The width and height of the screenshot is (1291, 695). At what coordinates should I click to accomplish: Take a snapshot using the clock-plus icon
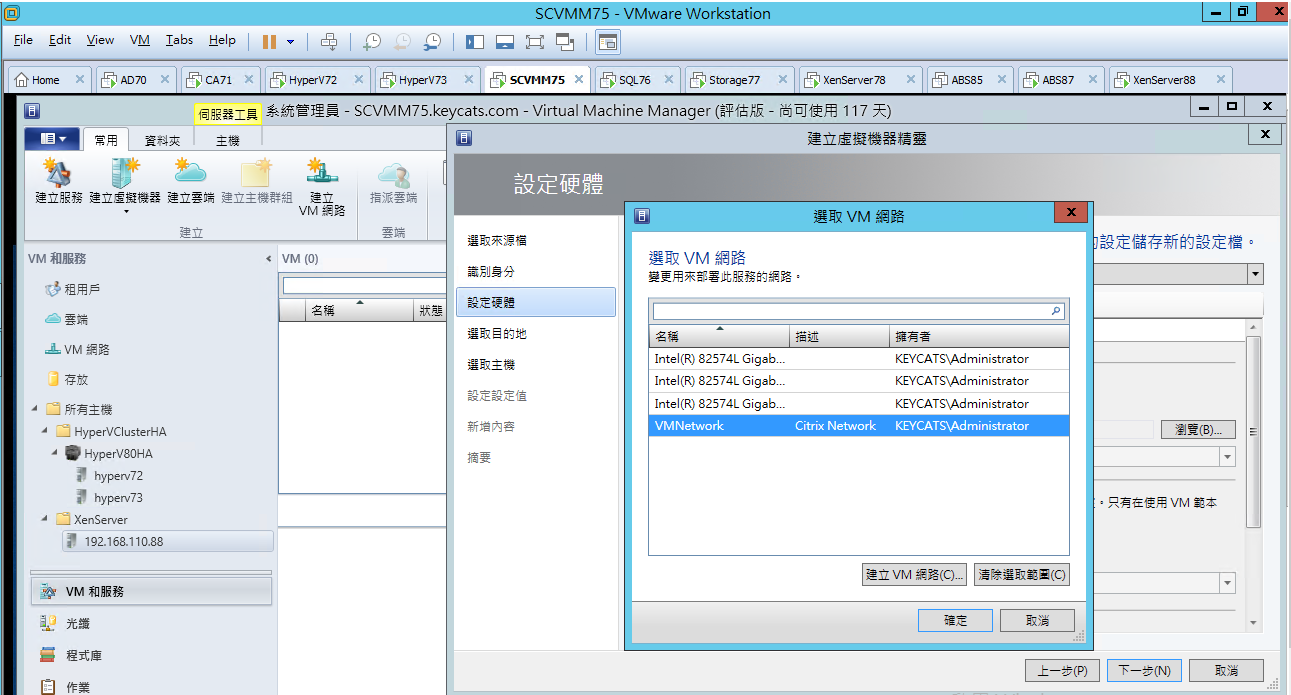tap(372, 41)
